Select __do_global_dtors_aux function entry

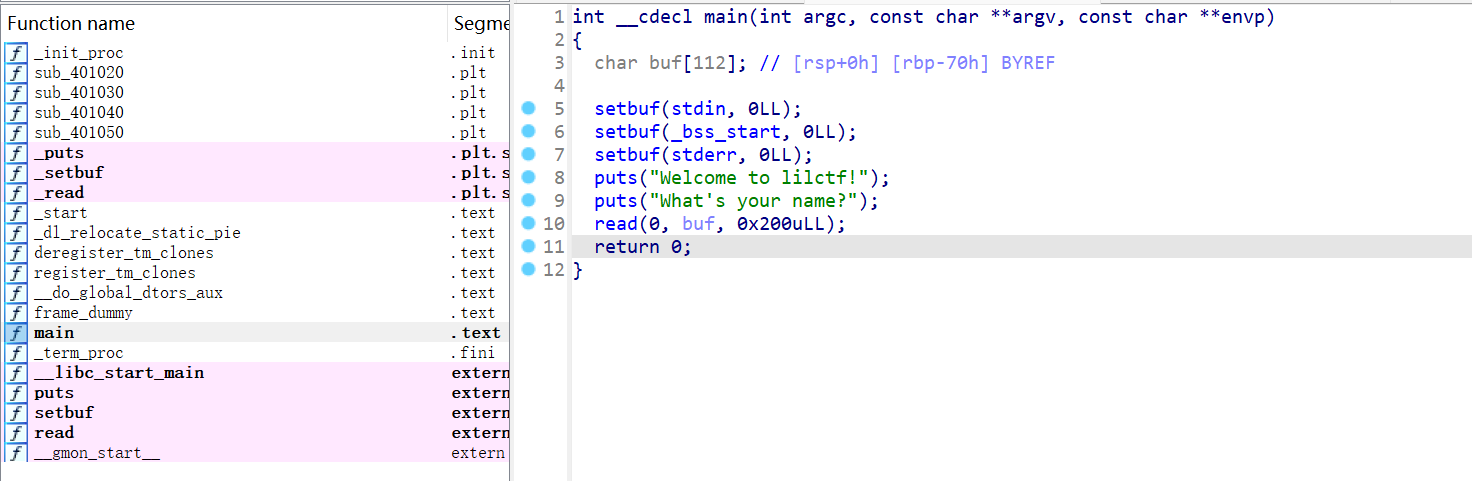click(128, 293)
